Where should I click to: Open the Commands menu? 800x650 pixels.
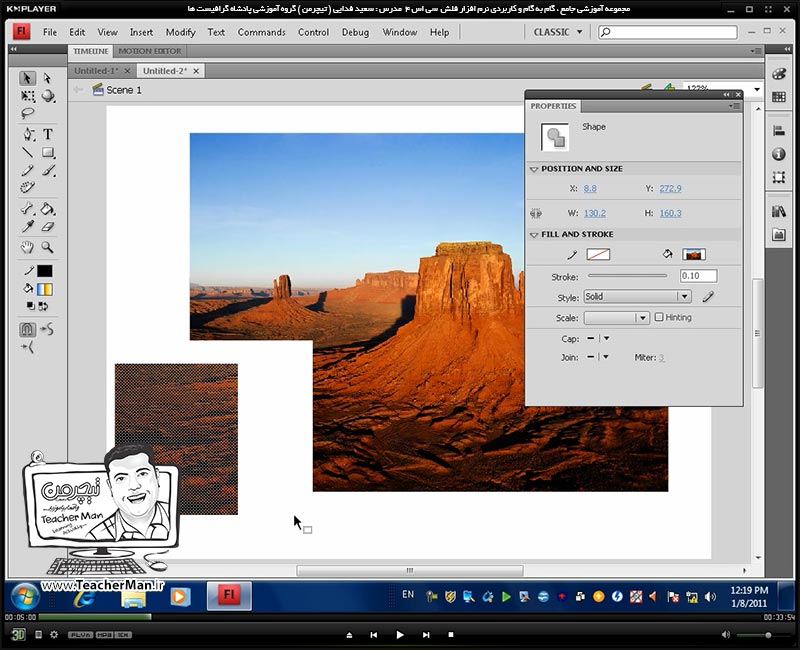261,32
